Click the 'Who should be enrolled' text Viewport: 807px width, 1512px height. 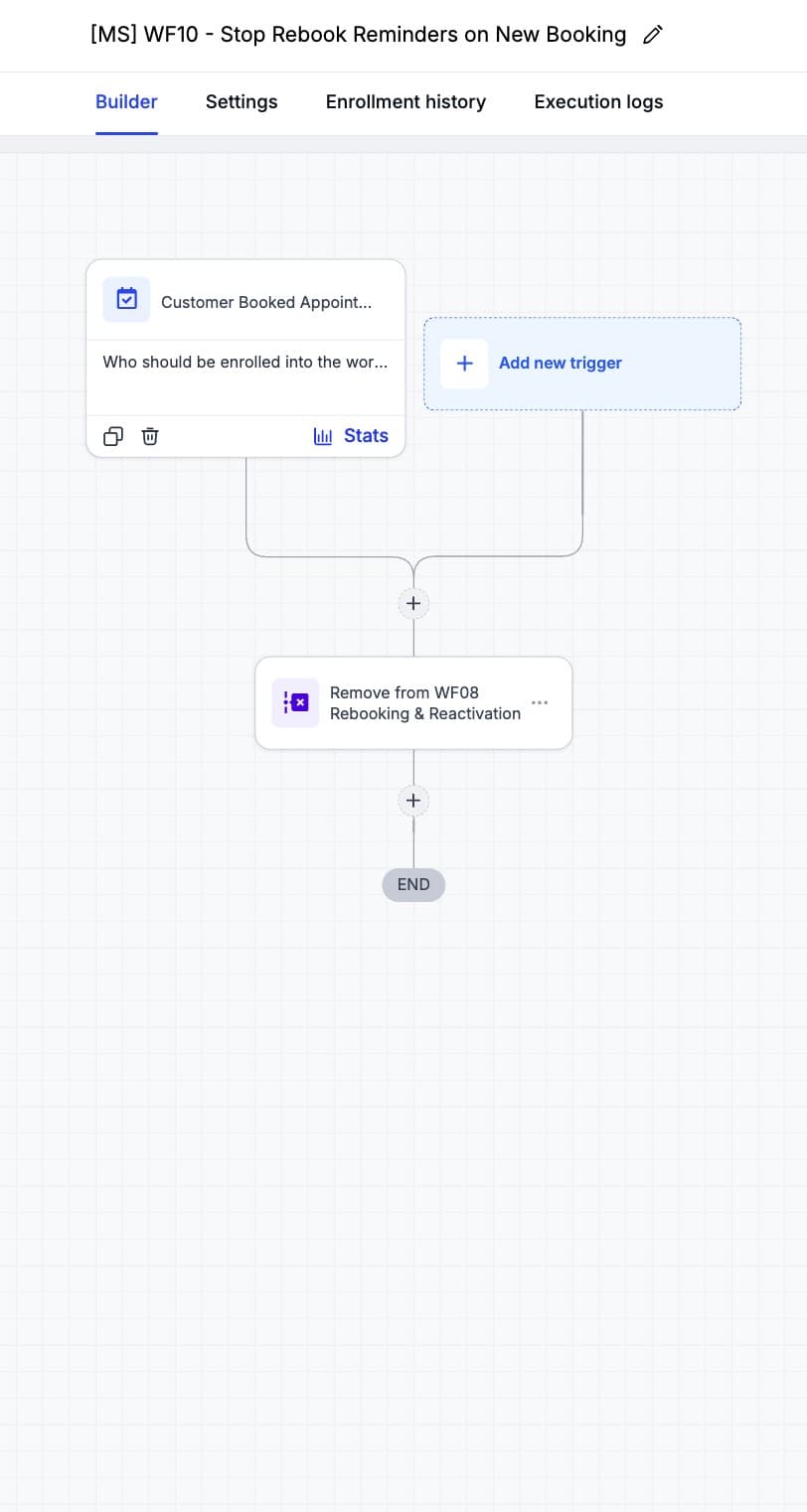245,362
